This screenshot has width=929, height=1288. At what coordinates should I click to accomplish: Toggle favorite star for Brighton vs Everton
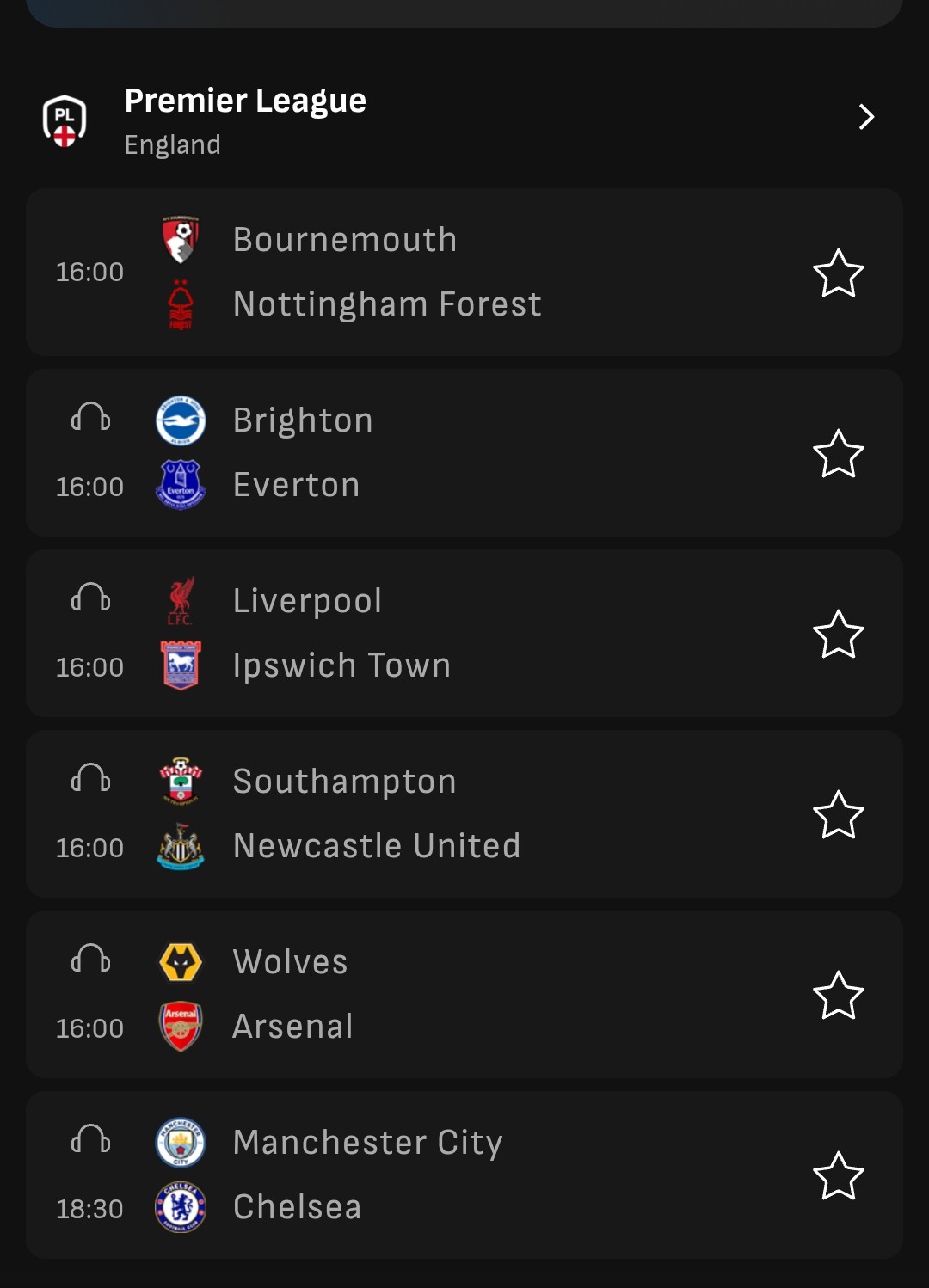coord(838,454)
